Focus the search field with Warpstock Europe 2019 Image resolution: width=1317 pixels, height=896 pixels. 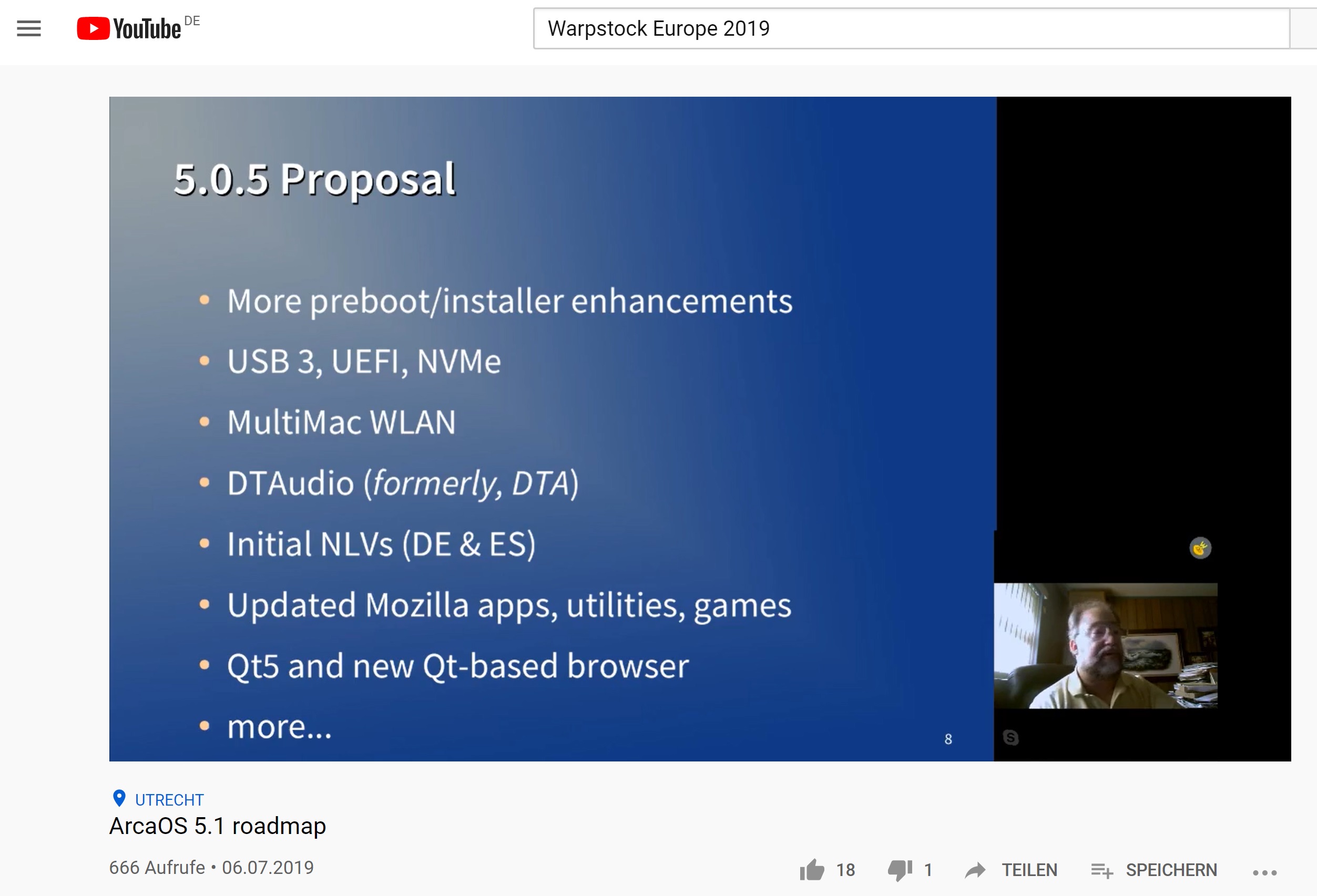point(911,28)
